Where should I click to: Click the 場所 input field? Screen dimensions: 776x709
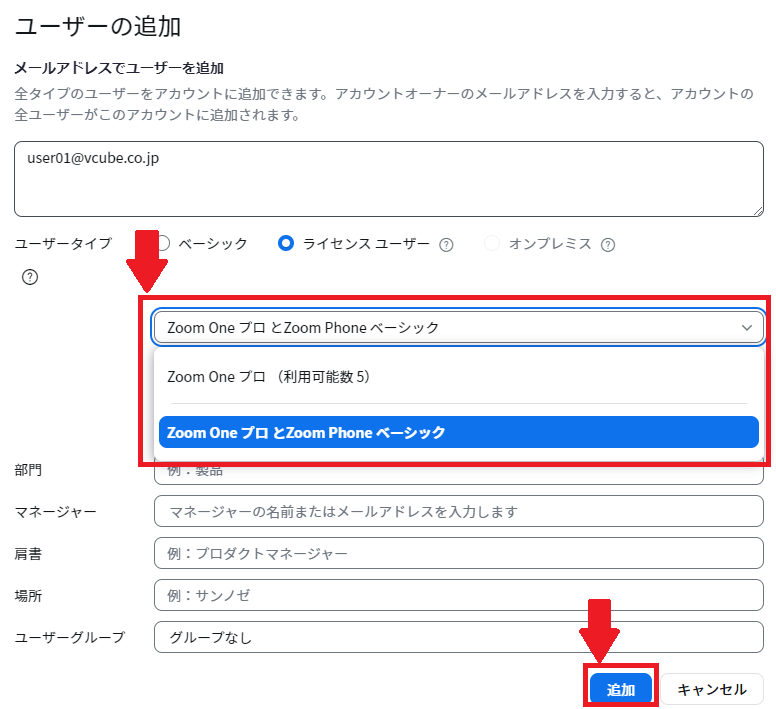tap(458, 595)
